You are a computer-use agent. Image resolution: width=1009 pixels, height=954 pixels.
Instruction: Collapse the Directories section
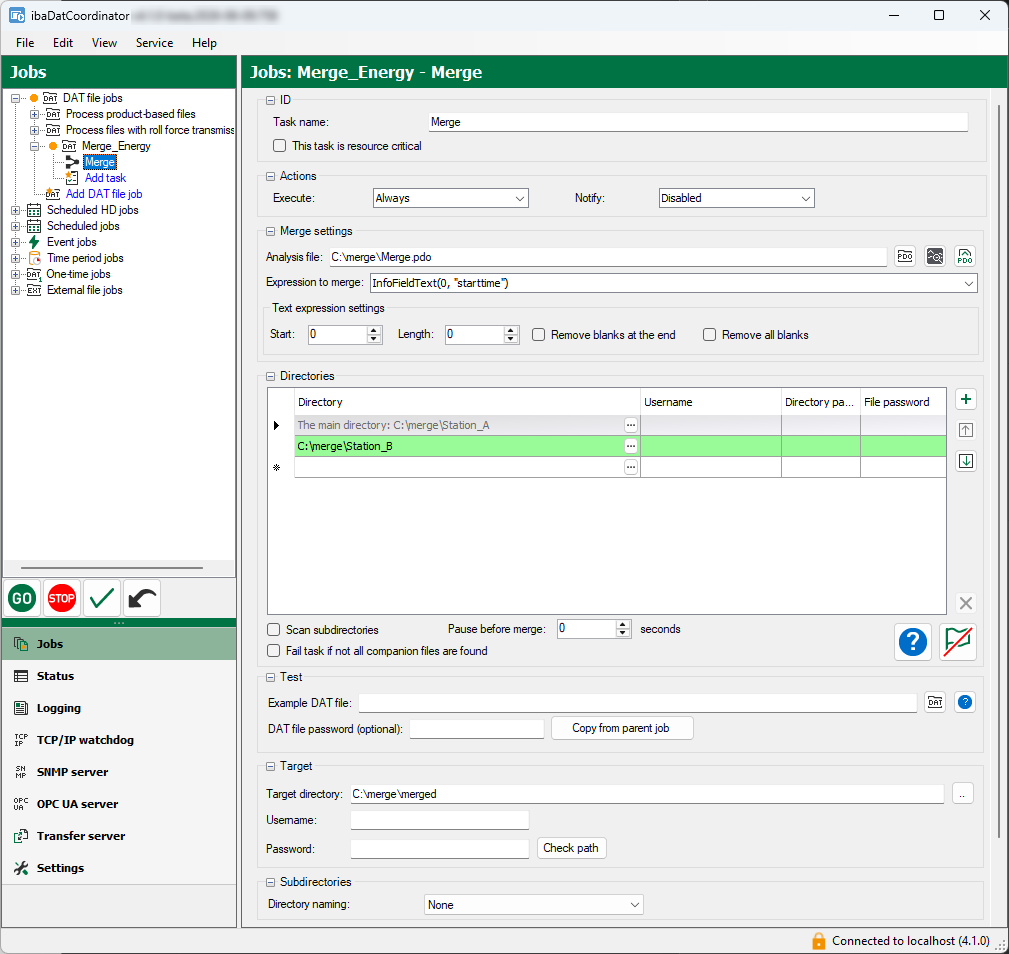270,376
